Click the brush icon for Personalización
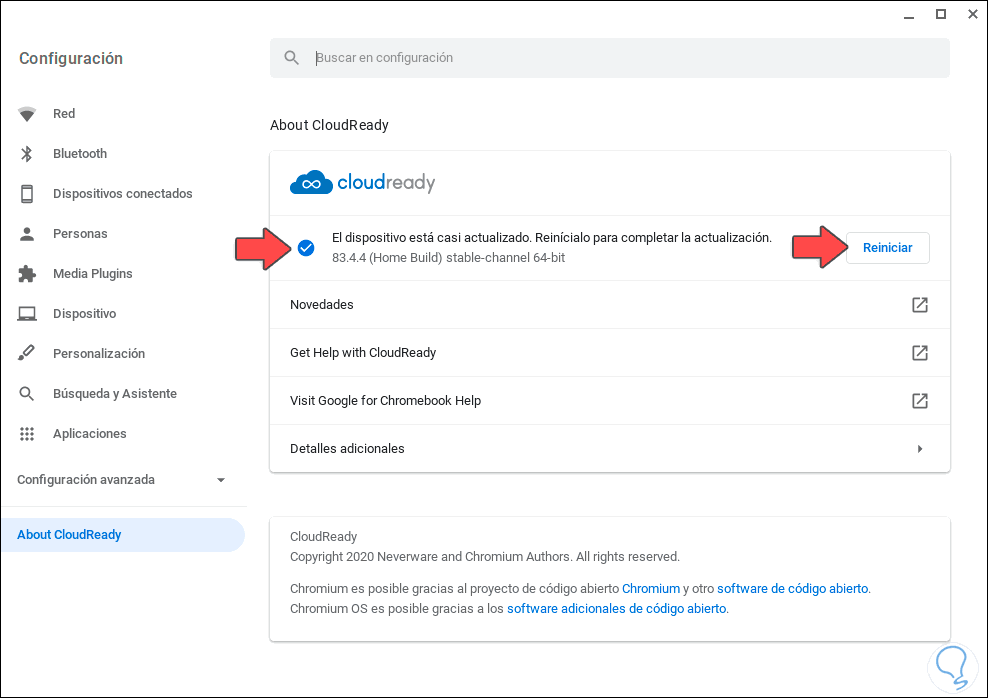Screen dimensions: 988x698 (27, 354)
